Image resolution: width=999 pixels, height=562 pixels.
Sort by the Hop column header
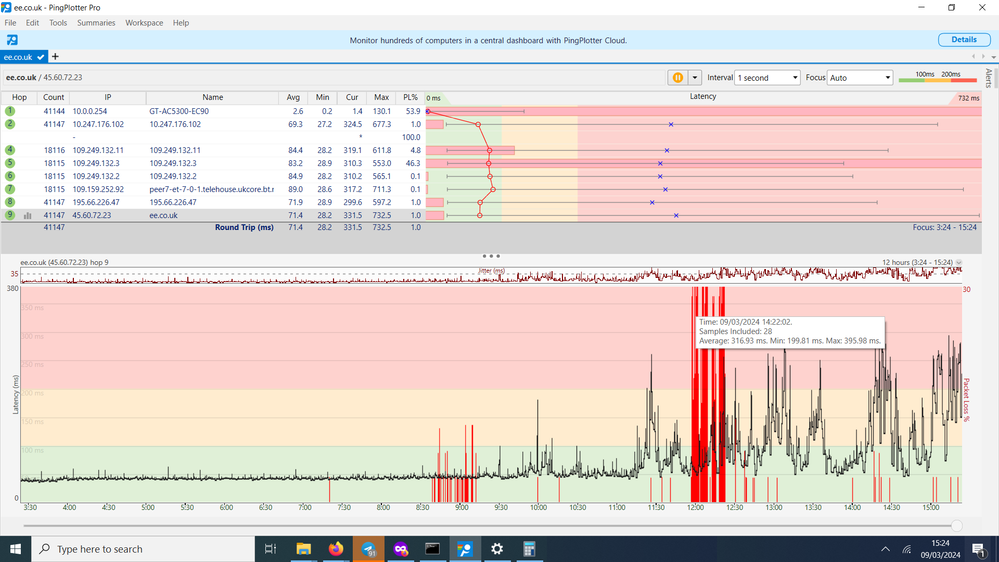19,97
